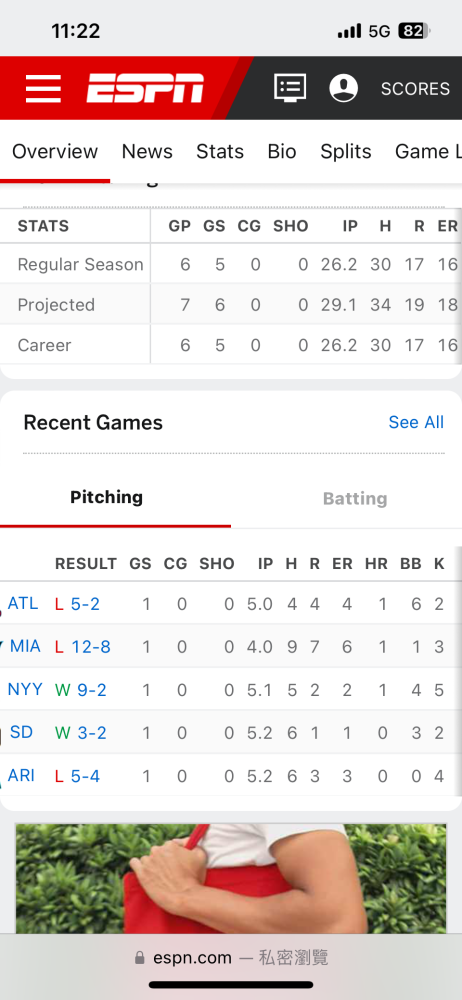Open the ATL opponent link
462x1000 pixels.
[23, 603]
